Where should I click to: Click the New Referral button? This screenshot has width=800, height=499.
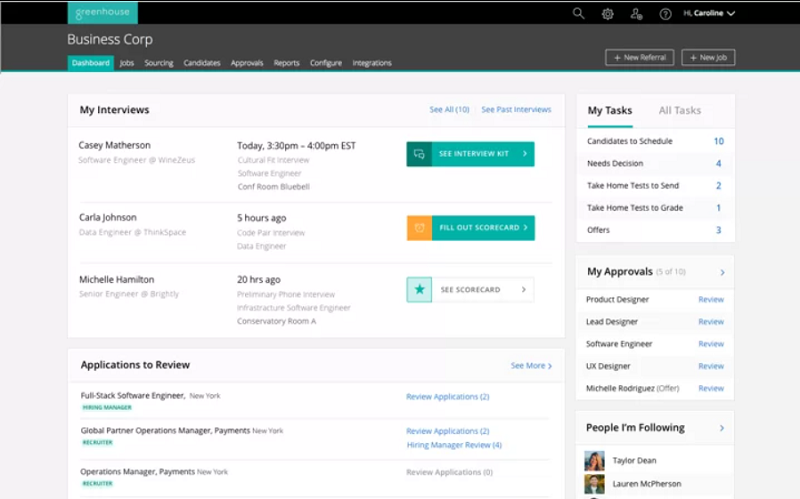tap(640, 58)
